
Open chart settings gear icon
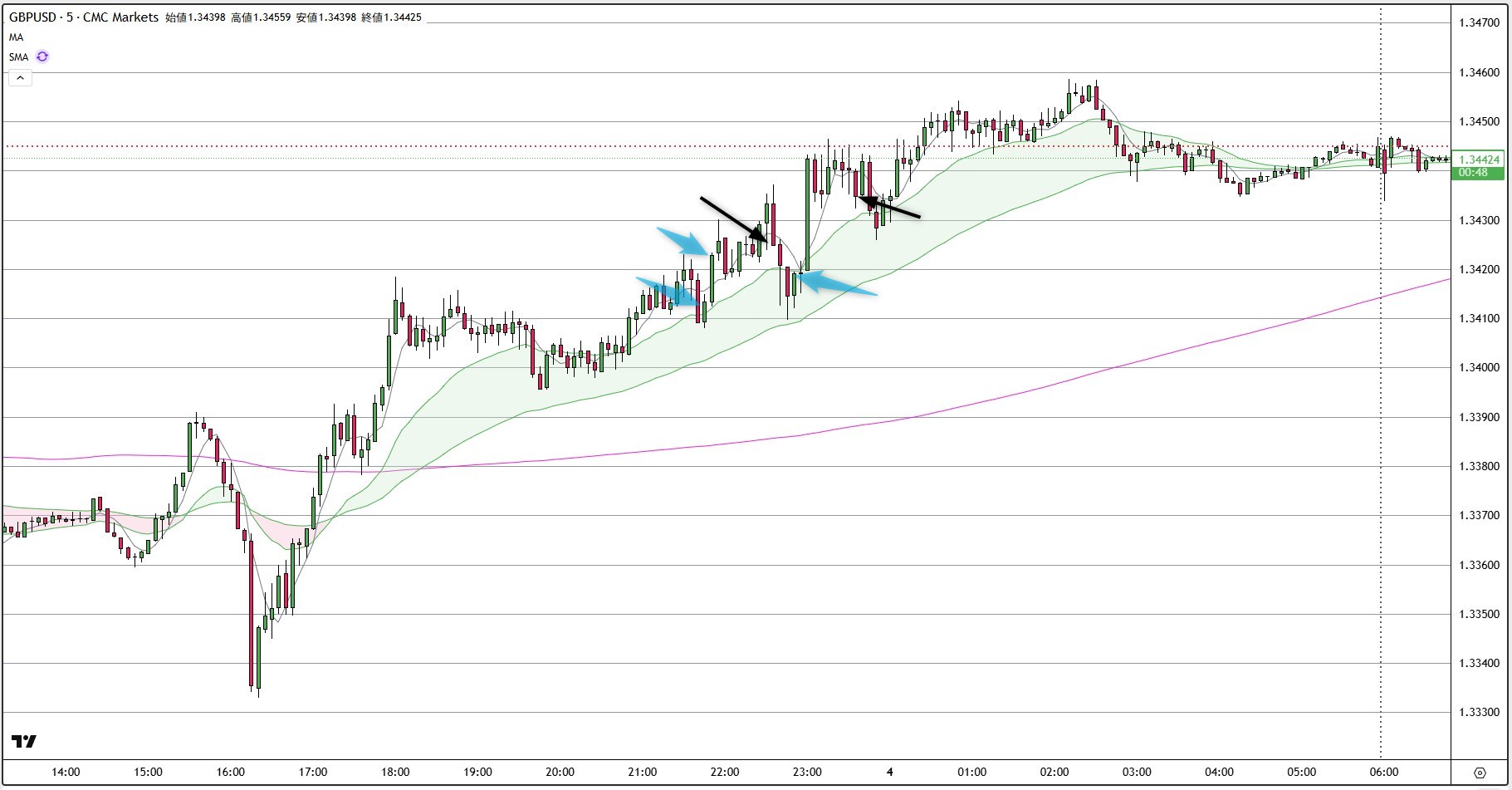coord(1480,773)
